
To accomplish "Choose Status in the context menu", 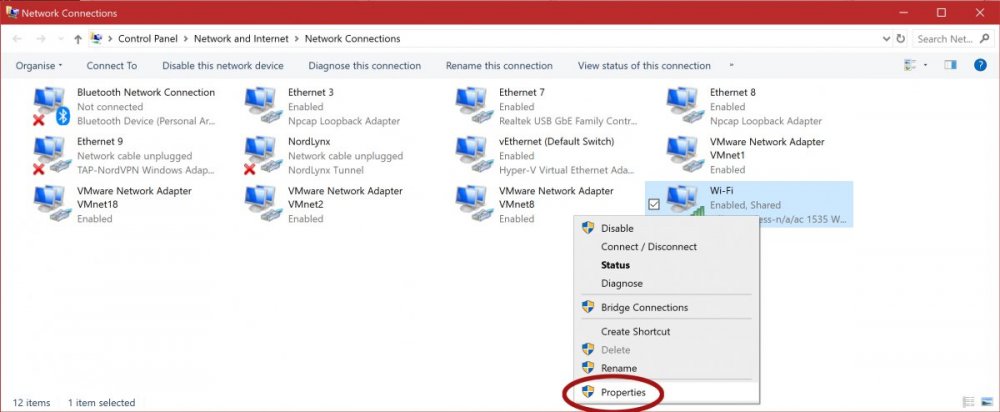I will pyautogui.click(x=667, y=265).
